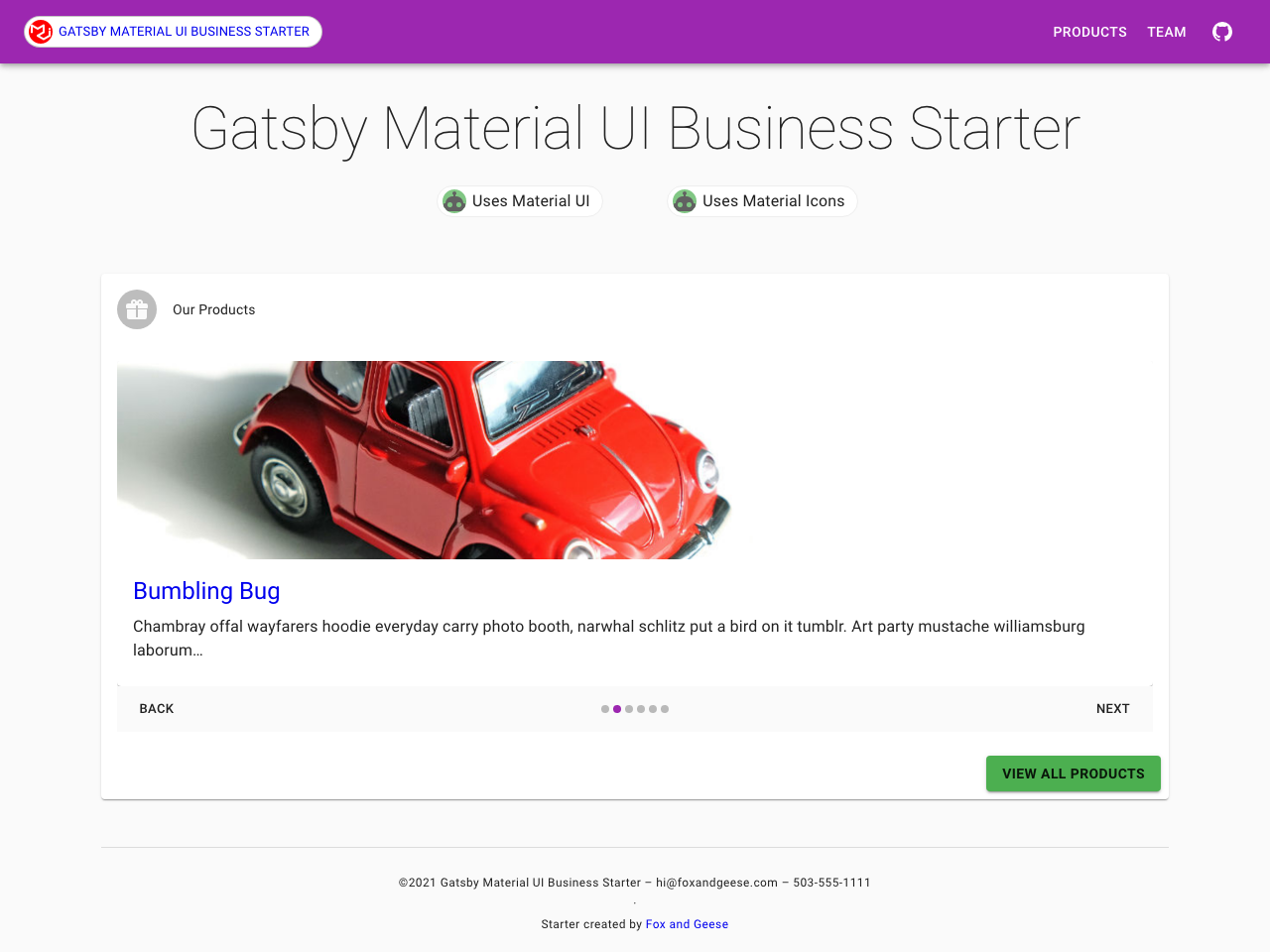Visit the Fox and Geese footer link
Viewport: 1270px width, 952px height.
pyautogui.click(x=687, y=923)
